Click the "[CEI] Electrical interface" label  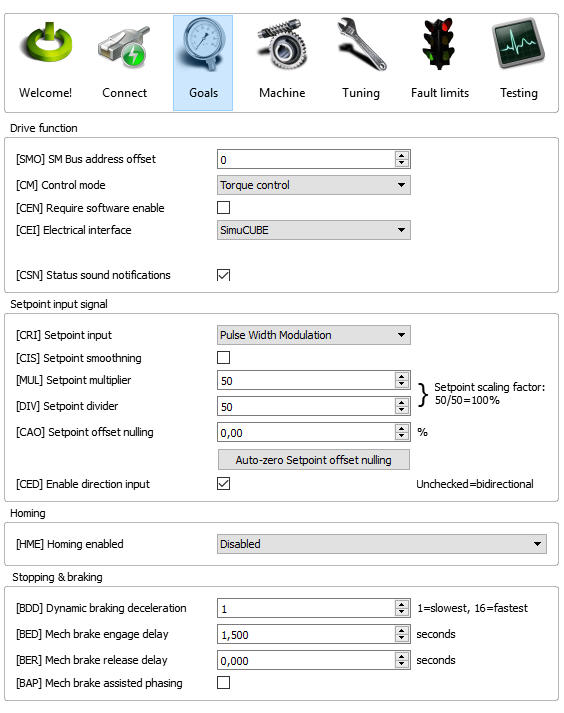(74, 230)
